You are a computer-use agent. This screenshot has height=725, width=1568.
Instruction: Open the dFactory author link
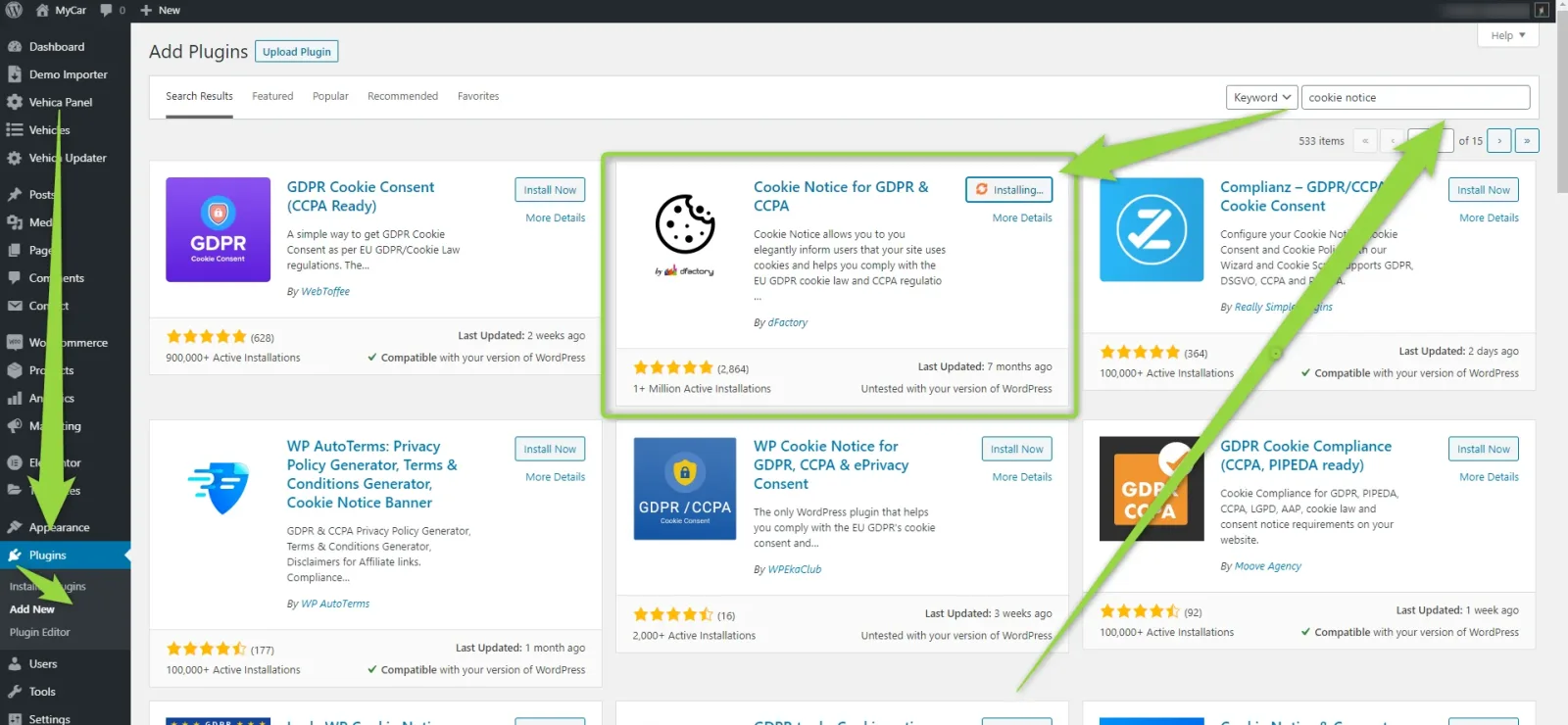click(x=788, y=322)
